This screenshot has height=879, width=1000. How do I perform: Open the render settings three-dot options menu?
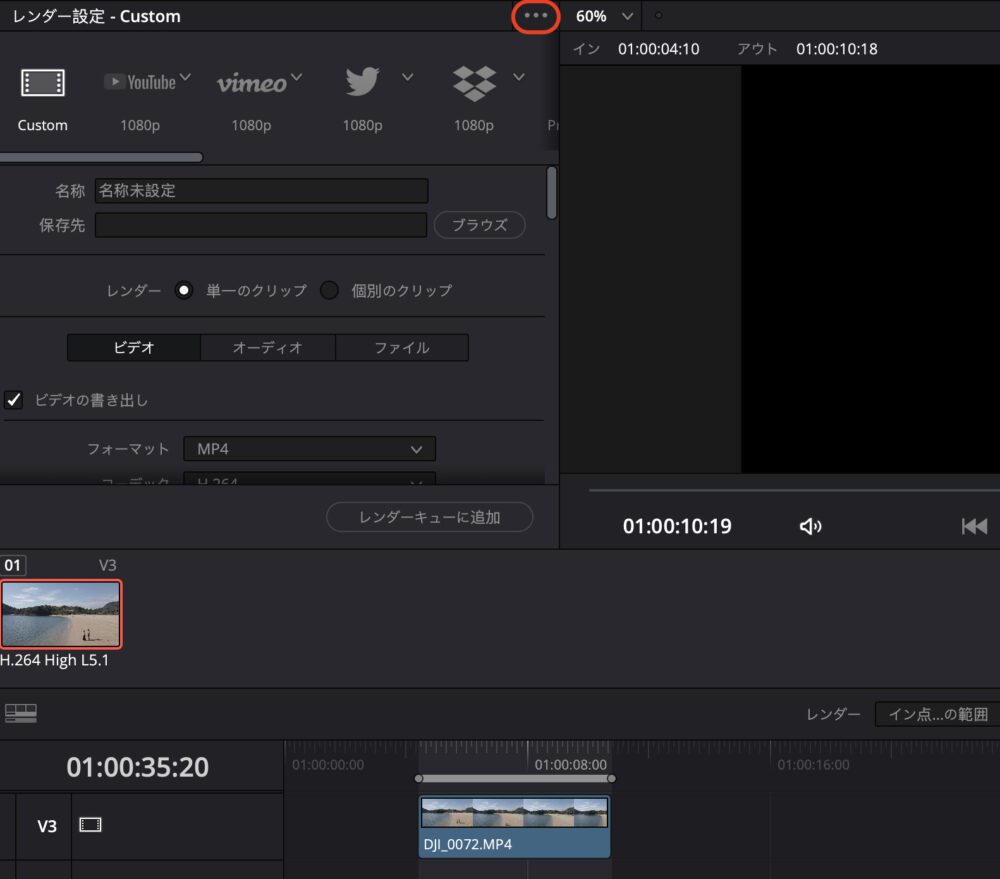[536, 15]
